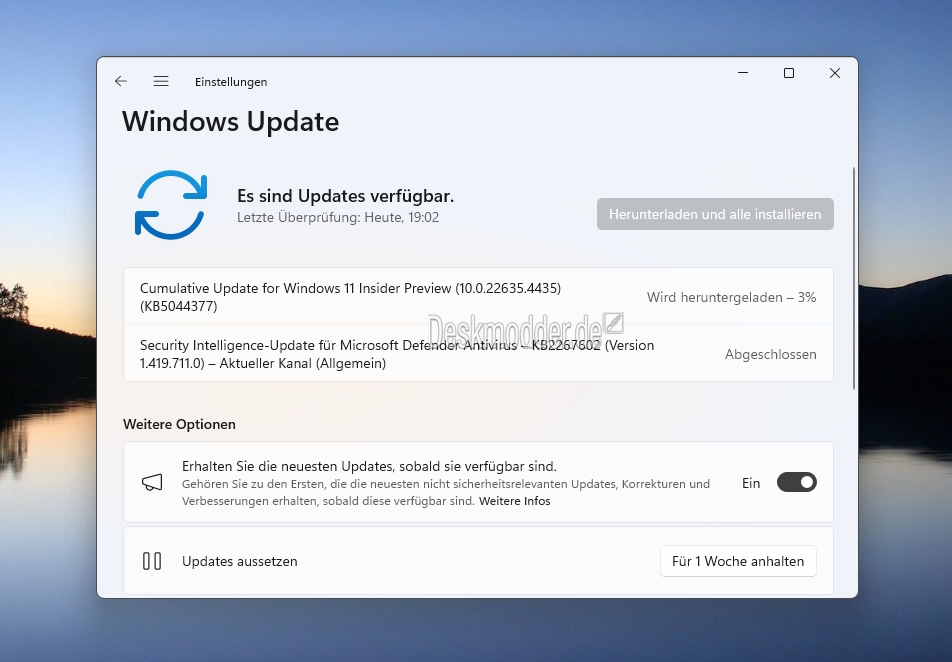Minimize the Einstellungen window
Screen dimensions: 952x662
[x=743, y=73]
